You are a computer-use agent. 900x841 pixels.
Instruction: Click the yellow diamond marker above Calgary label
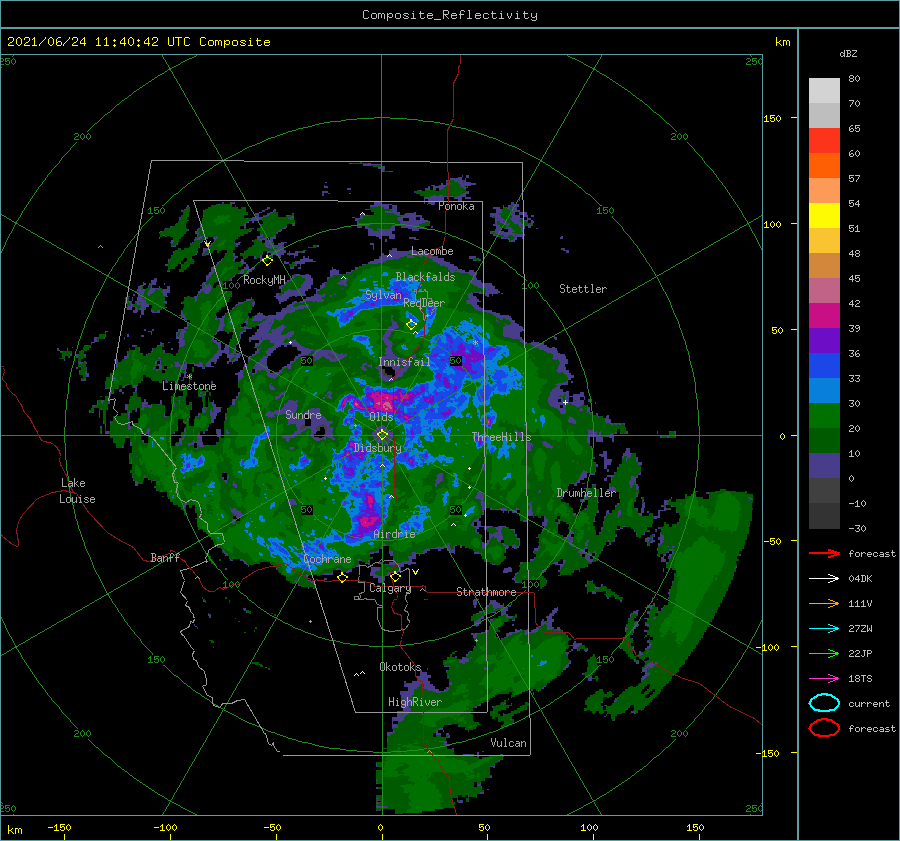click(x=395, y=576)
